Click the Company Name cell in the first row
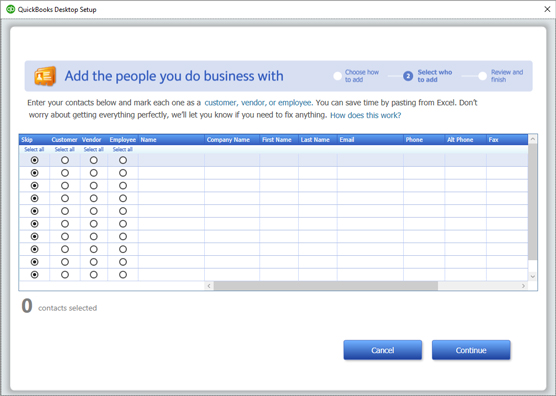This screenshot has height=396, width=556. [x=232, y=160]
